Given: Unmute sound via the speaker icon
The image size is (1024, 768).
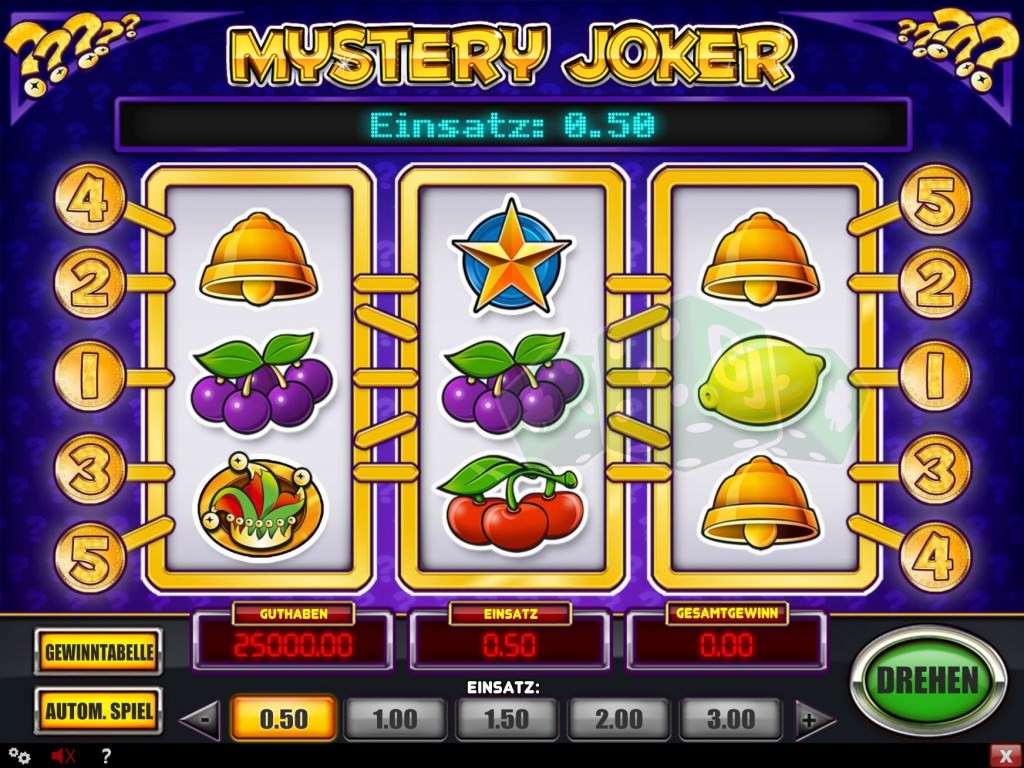Looking at the screenshot, I should (x=63, y=756).
